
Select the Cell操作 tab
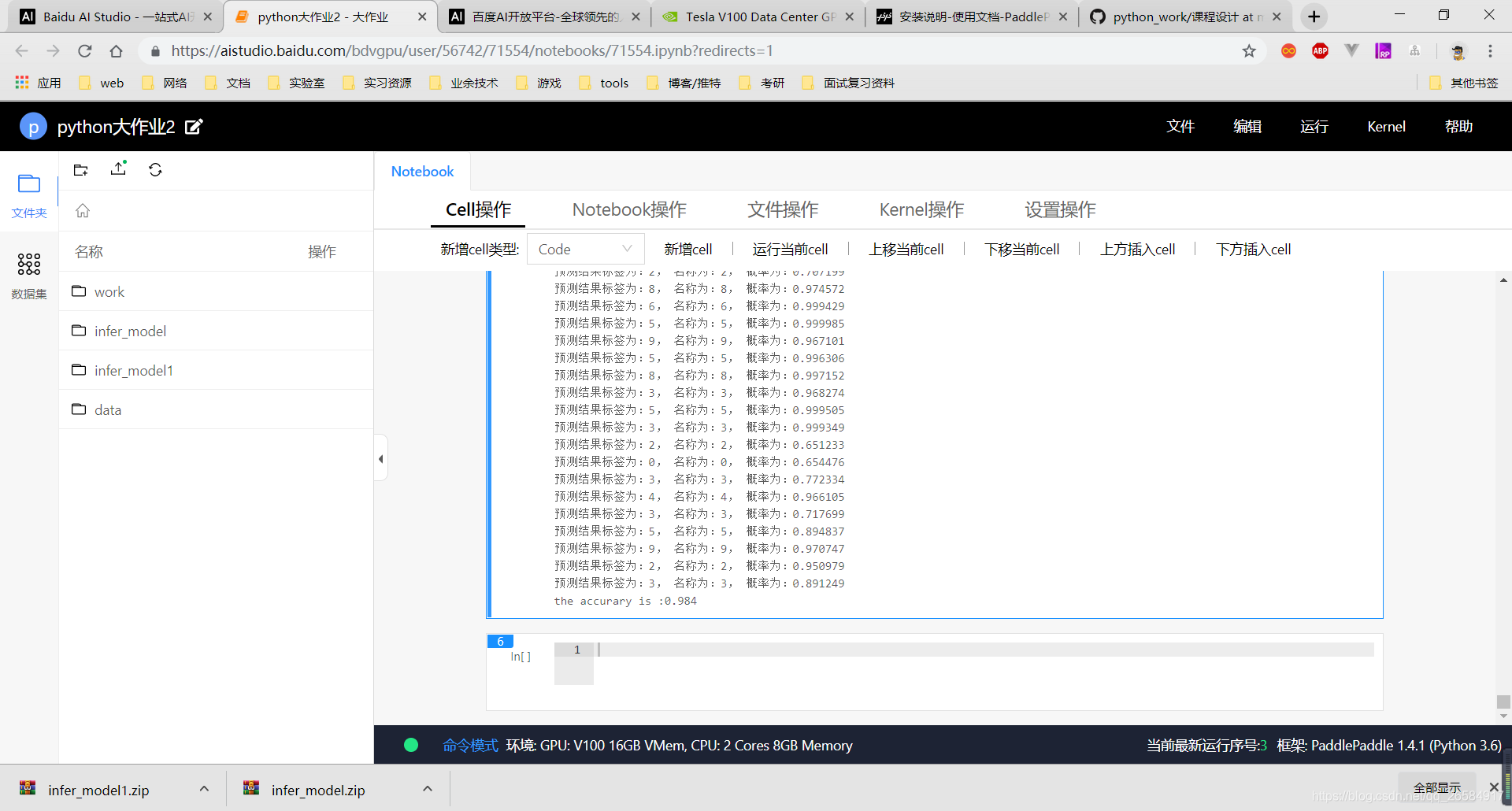[478, 209]
